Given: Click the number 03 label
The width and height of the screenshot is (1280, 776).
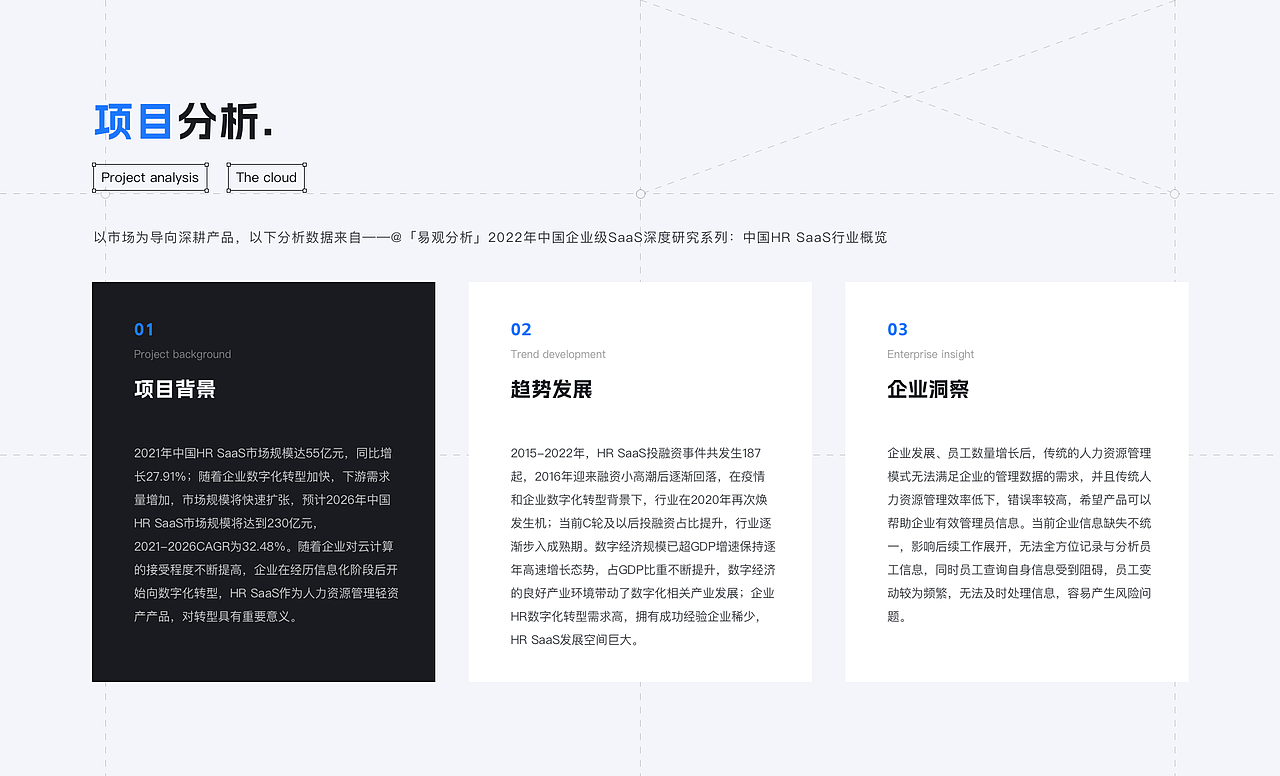Looking at the screenshot, I should [x=898, y=330].
